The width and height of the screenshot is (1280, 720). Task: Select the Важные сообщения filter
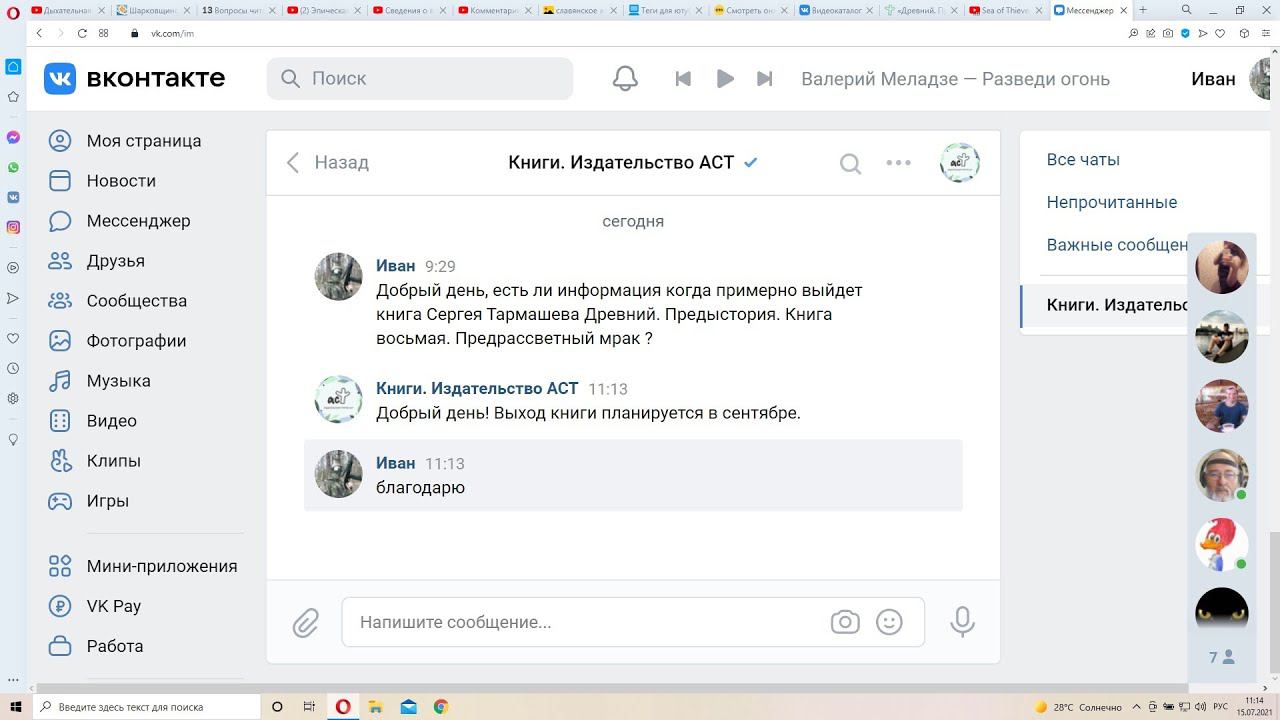click(x=1117, y=245)
